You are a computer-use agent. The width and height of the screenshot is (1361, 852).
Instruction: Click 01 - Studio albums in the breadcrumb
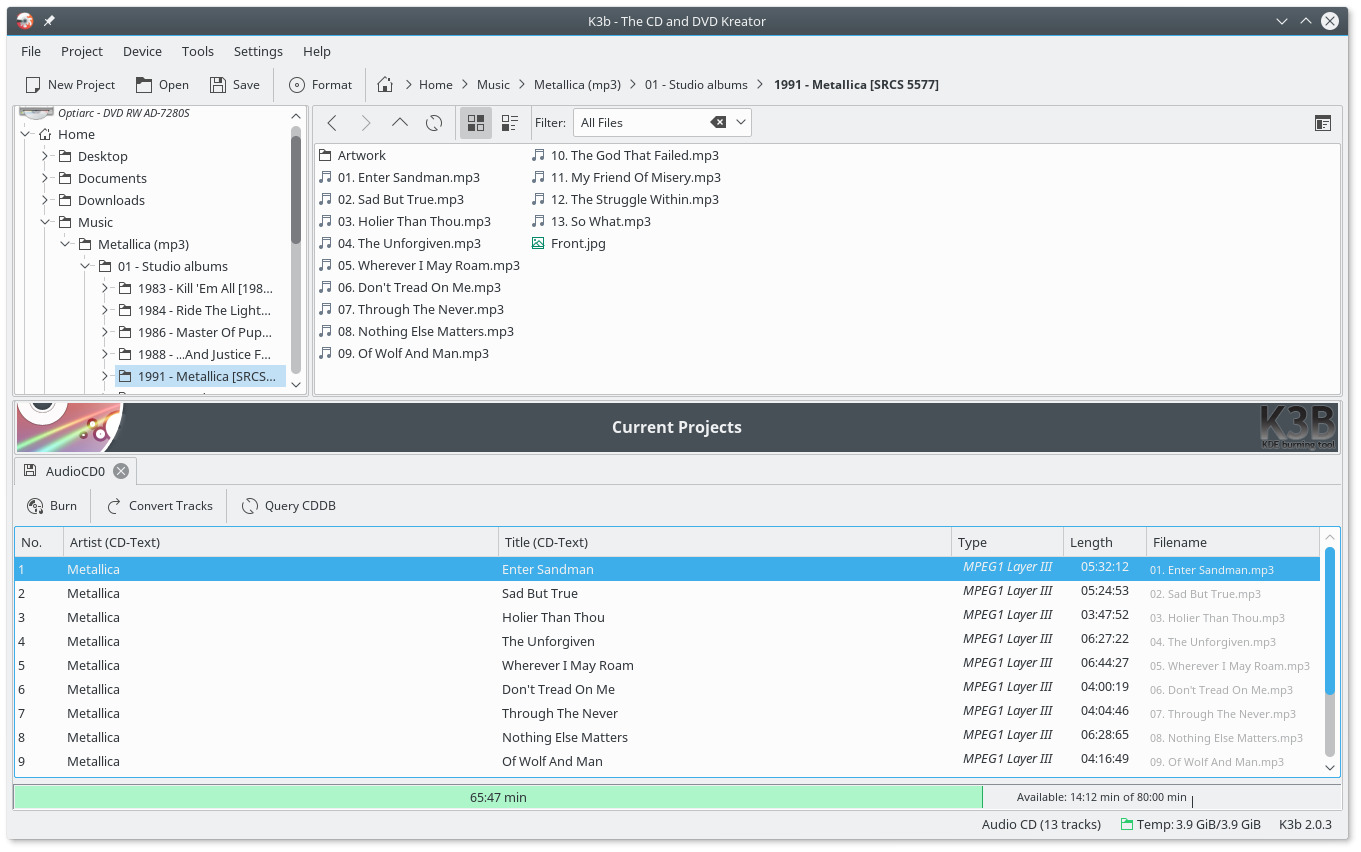[696, 85]
